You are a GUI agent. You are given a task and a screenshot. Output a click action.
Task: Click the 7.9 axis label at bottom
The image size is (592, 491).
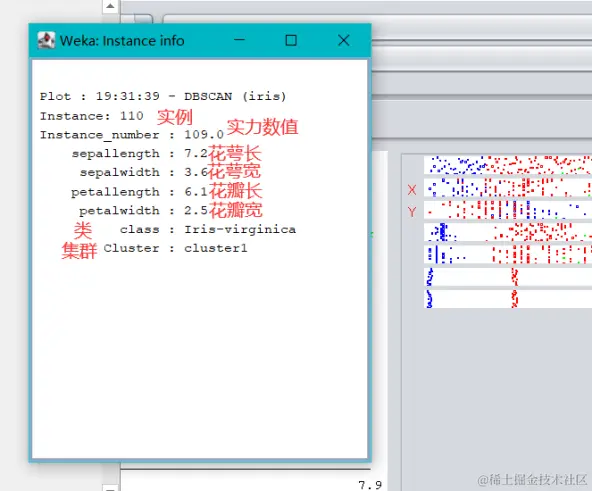370,485
